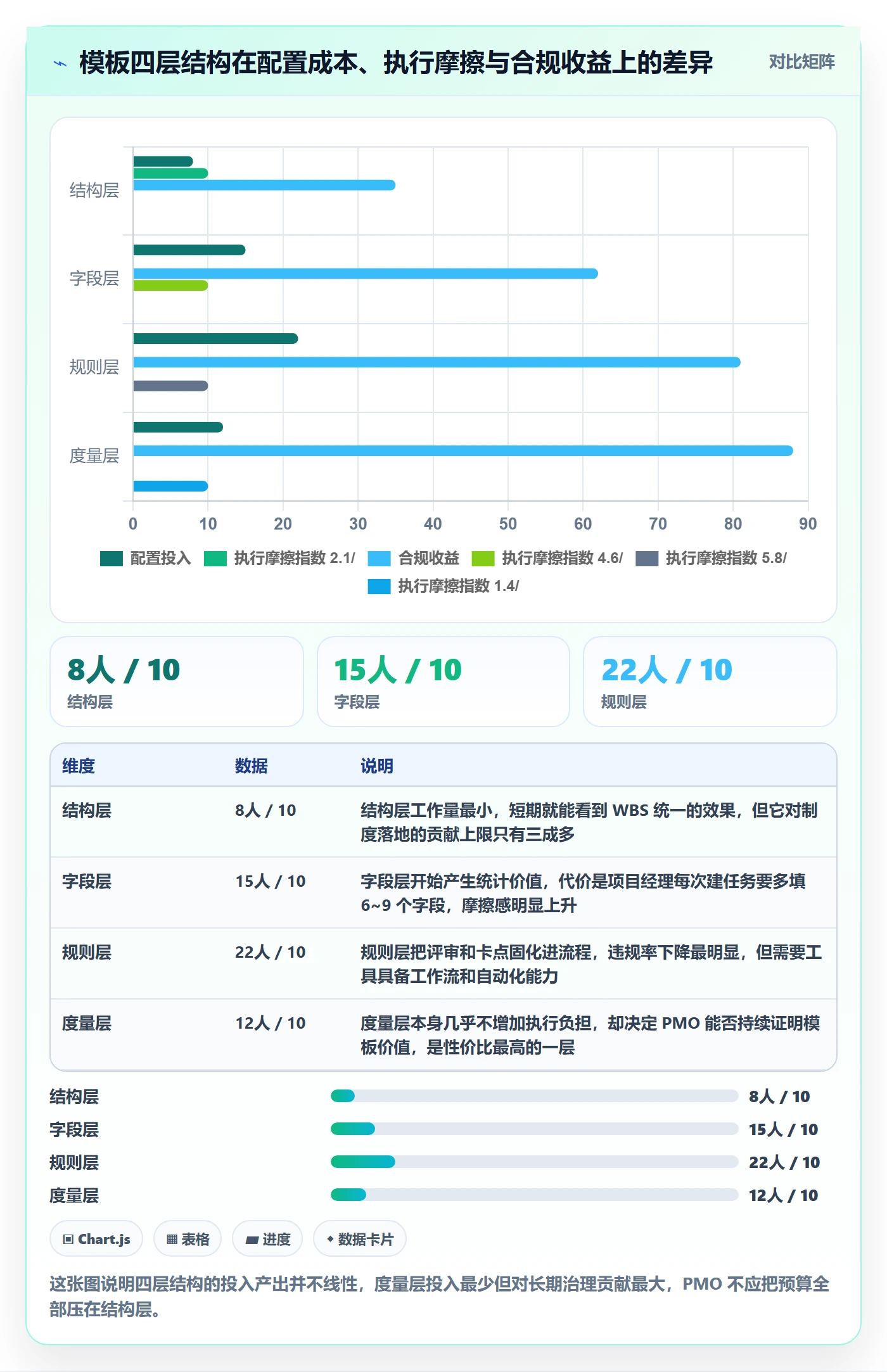Click the 度量层 合规收益 bar in chart
This screenshot has height=1372, width=887.
[463, 451]
